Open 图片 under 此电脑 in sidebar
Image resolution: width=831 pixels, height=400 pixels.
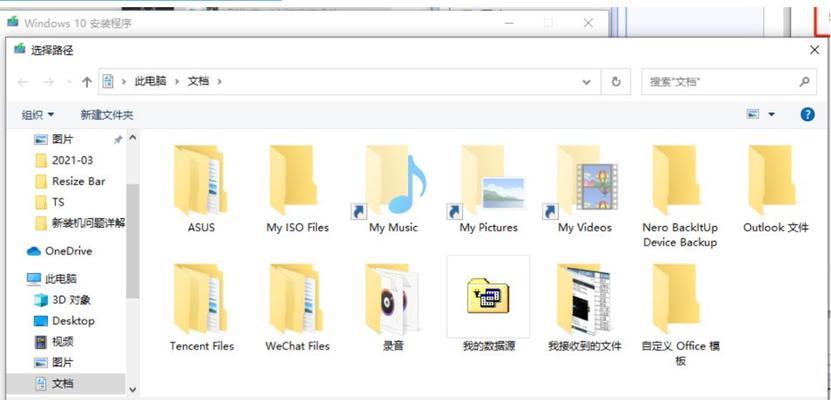point(54,363)
